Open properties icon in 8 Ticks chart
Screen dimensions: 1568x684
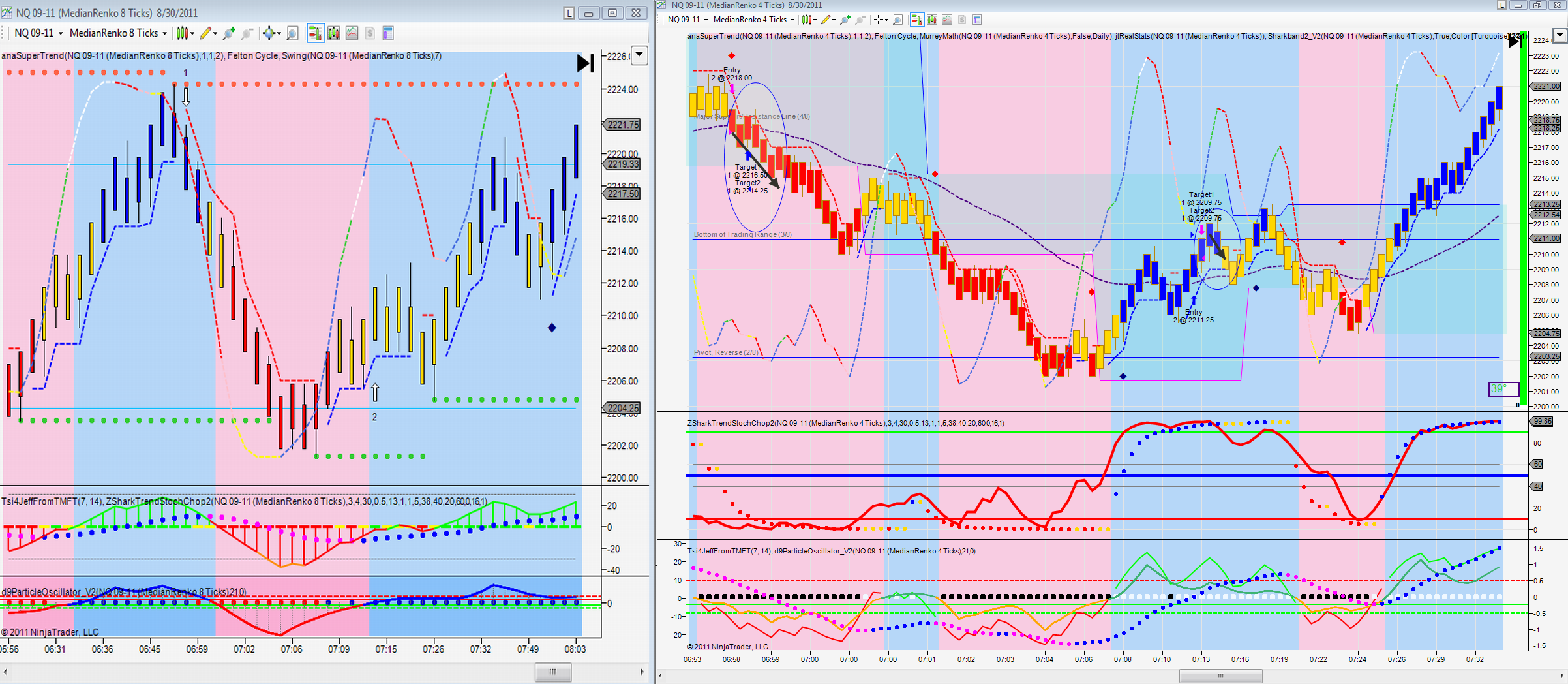pos(388,33)
